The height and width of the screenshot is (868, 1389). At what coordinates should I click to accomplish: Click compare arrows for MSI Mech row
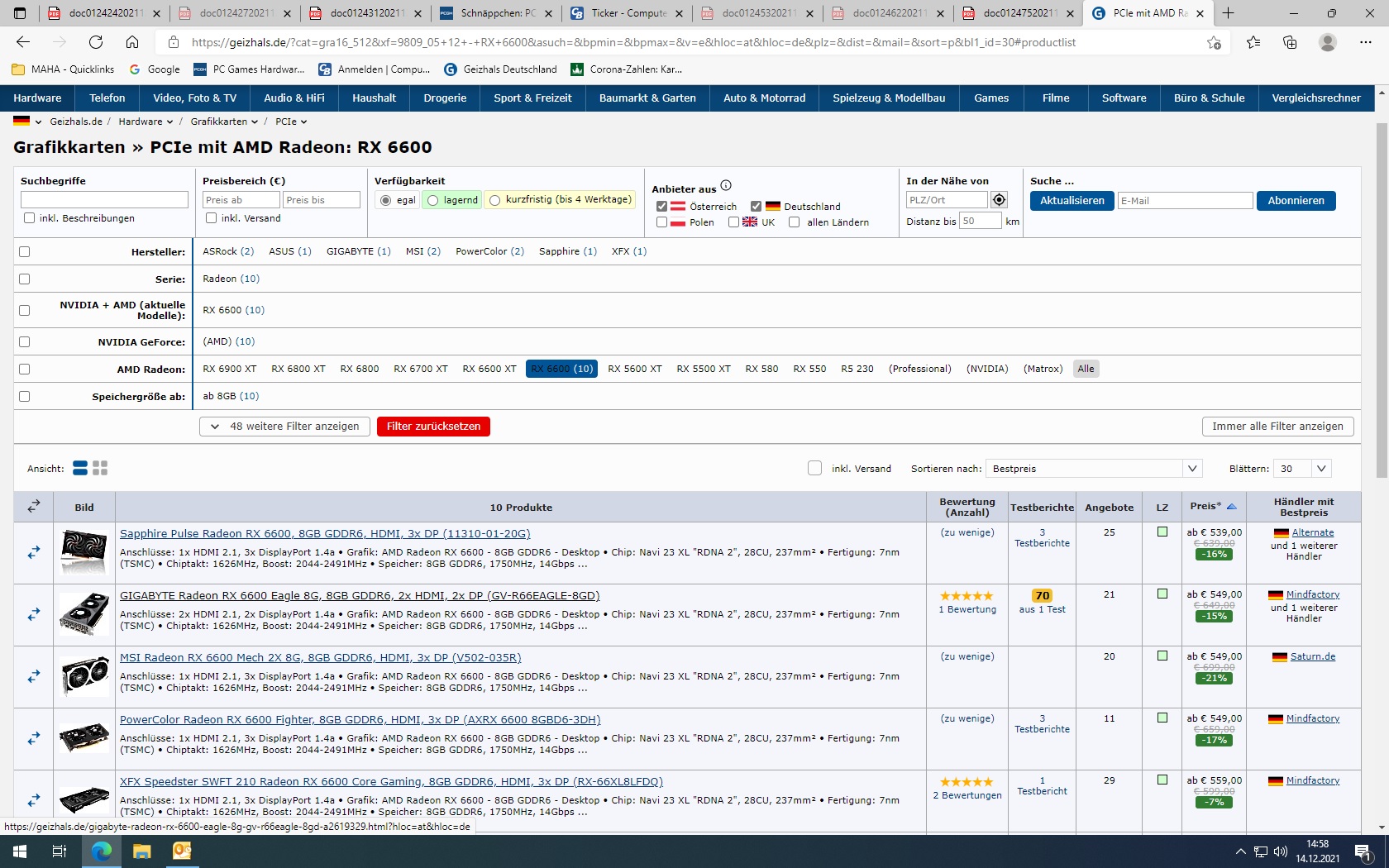pyautogui.click(x=34, y=676)
